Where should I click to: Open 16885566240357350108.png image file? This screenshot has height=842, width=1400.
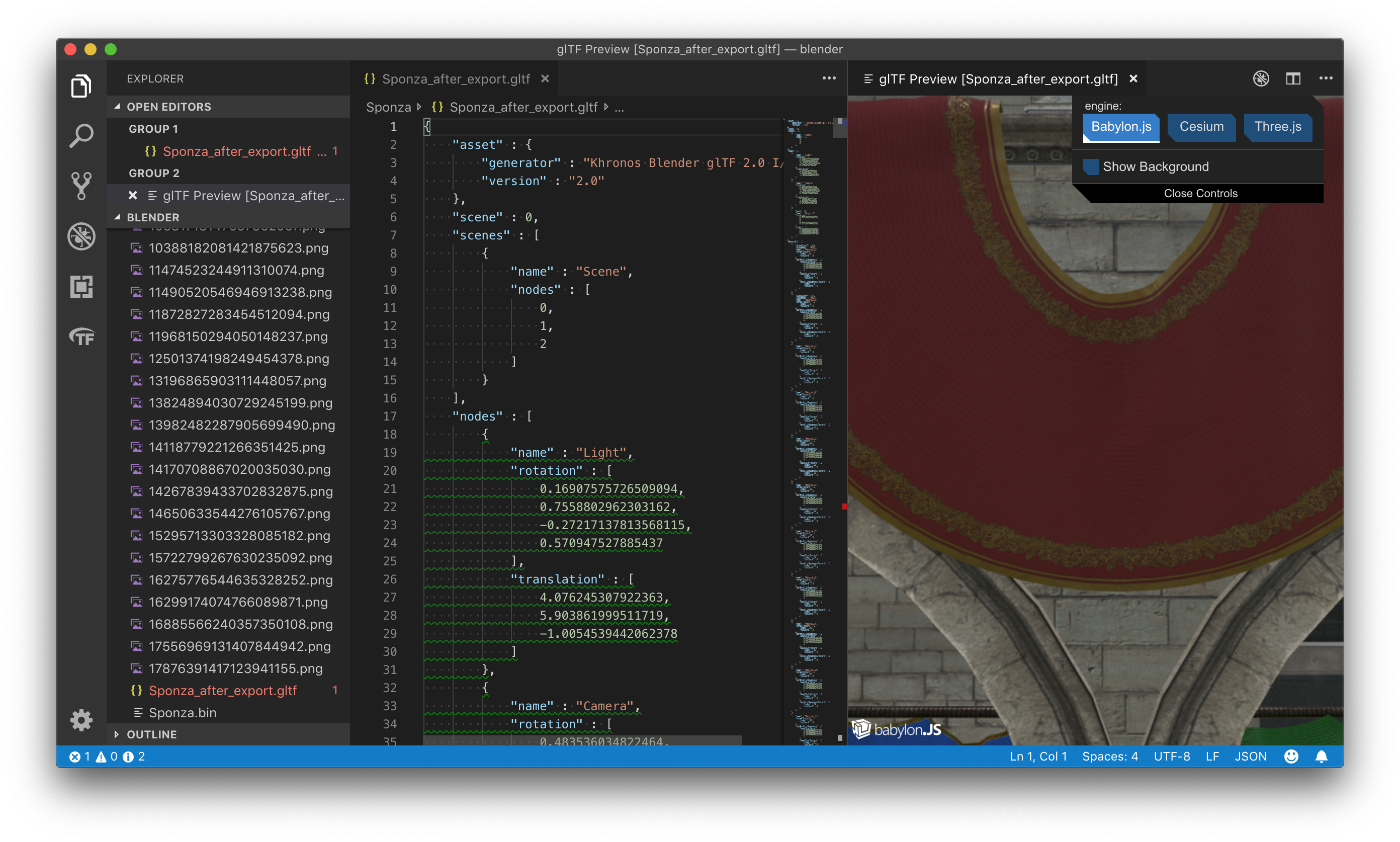[x=228, y=624]
